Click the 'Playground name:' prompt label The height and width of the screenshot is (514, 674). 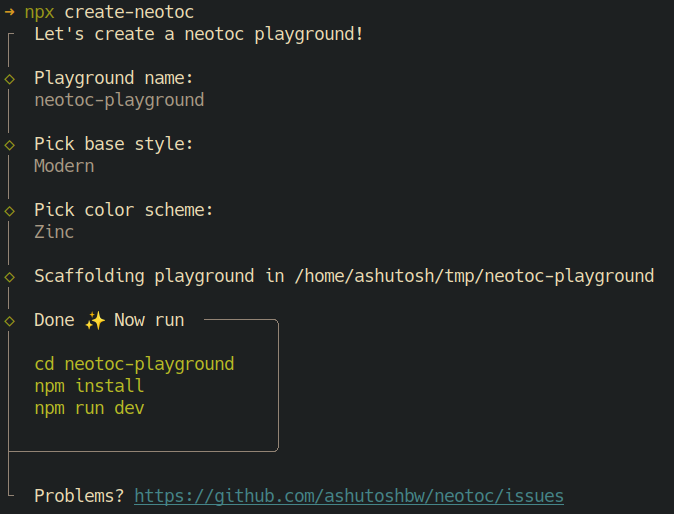(114, 78)
